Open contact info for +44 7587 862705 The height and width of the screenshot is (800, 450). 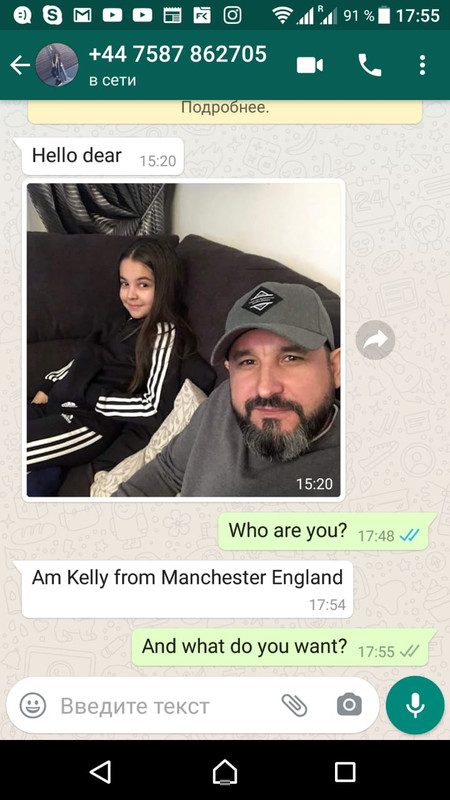[x=178, y=65]
